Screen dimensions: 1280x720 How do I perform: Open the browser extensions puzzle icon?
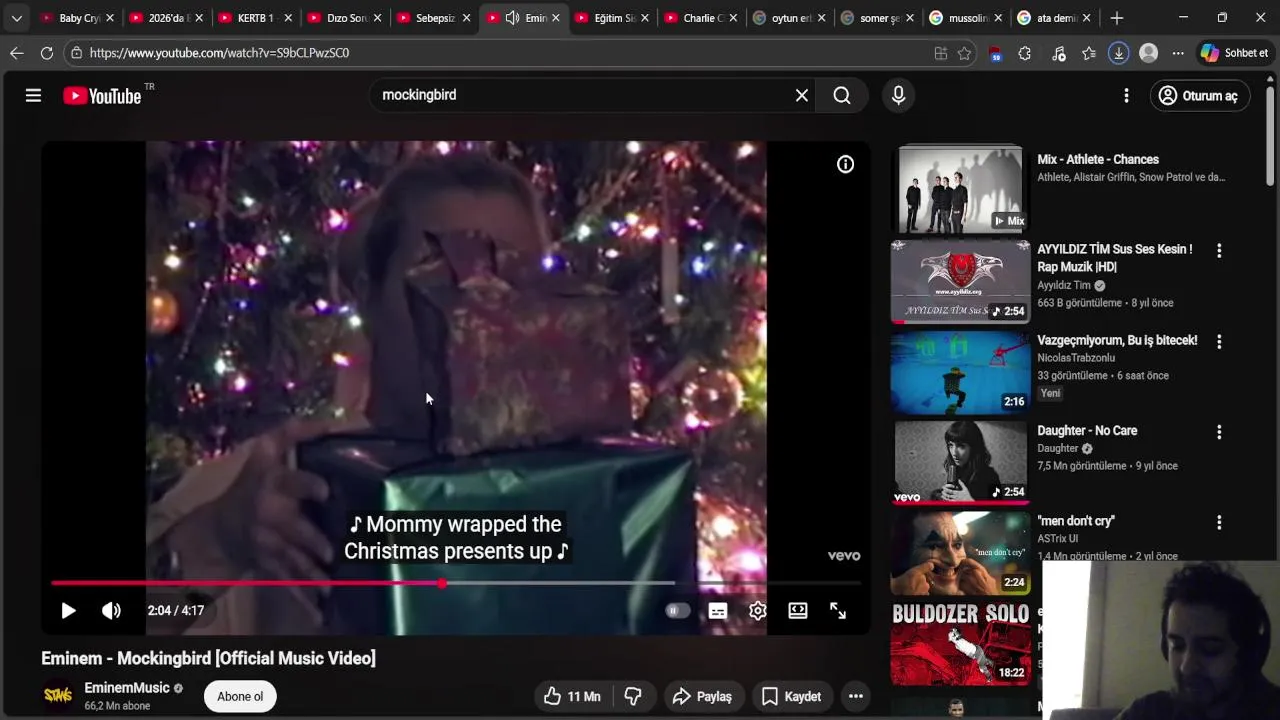coord(1024,53)
